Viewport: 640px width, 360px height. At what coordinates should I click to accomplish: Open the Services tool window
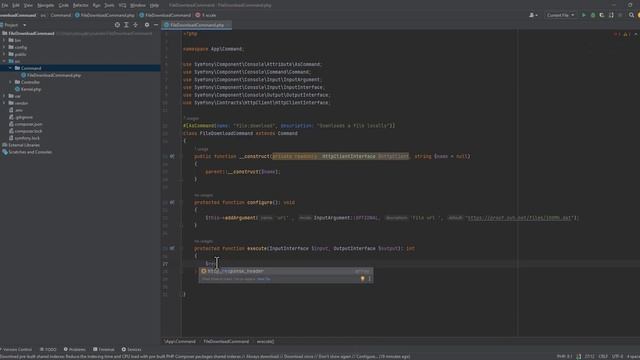[x=131, y=349]
